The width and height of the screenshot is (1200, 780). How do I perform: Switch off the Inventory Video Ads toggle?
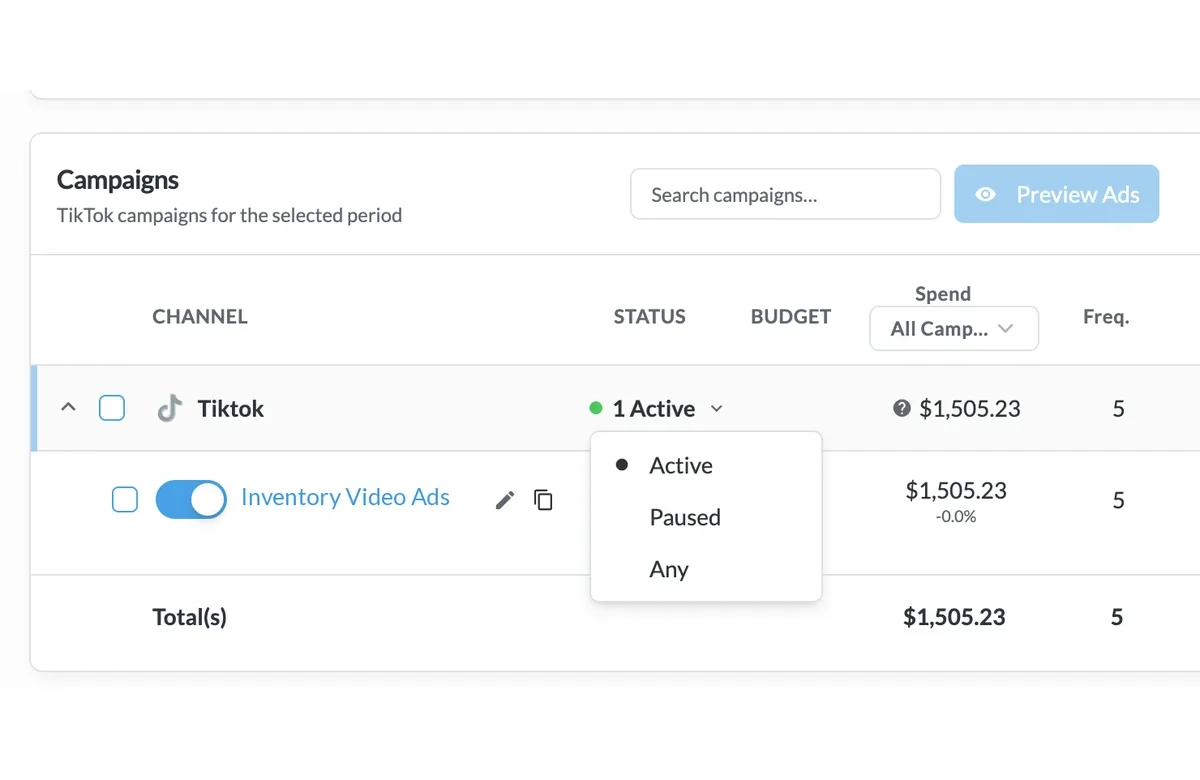tap(191, 499)
